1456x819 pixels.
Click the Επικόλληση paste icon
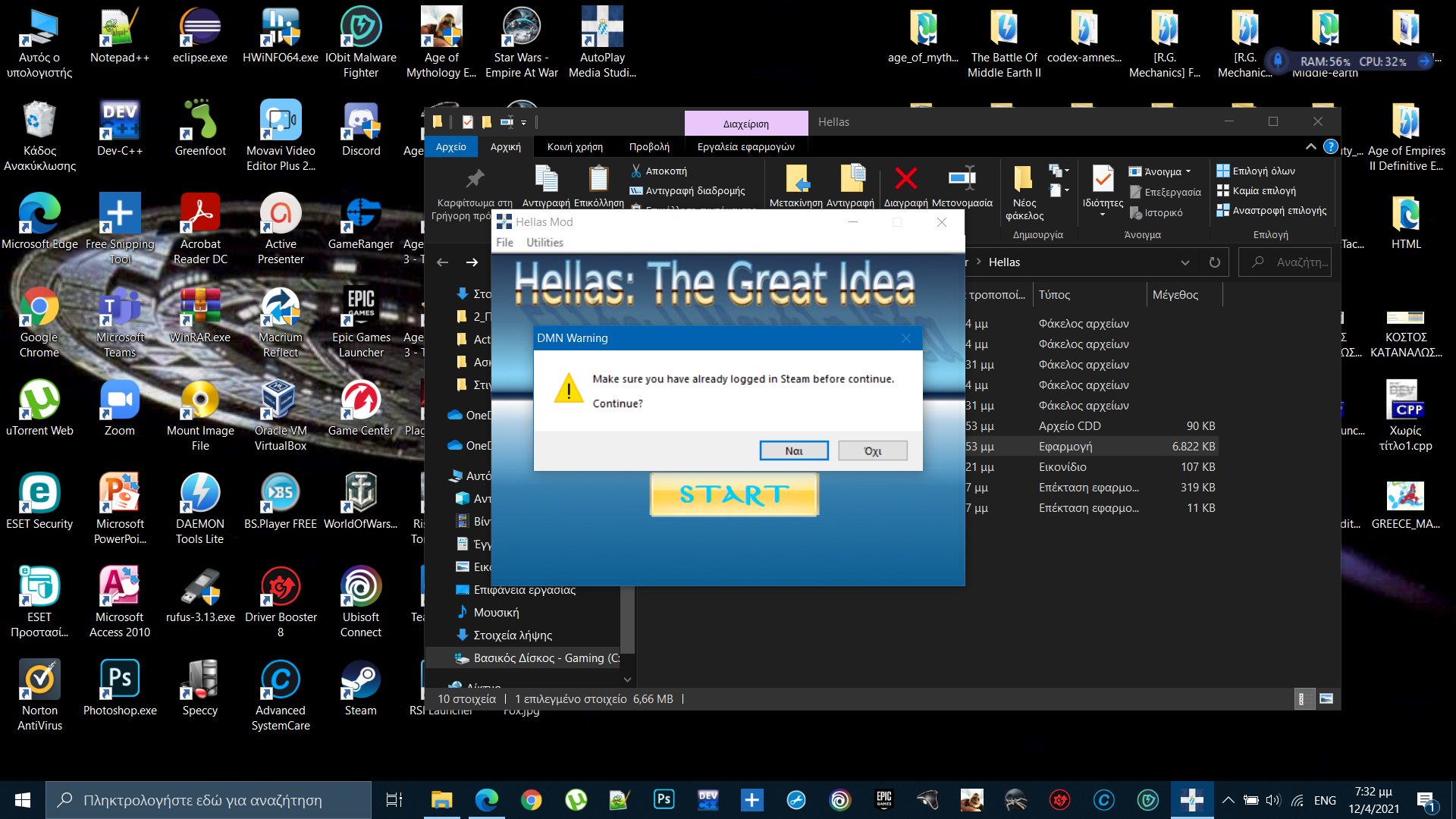(598, 179)
